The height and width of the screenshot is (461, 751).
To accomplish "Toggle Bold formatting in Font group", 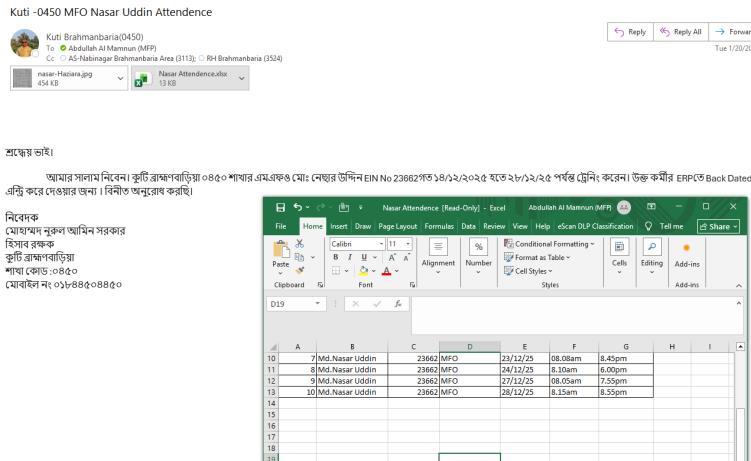I will click(x=335, y=257).
